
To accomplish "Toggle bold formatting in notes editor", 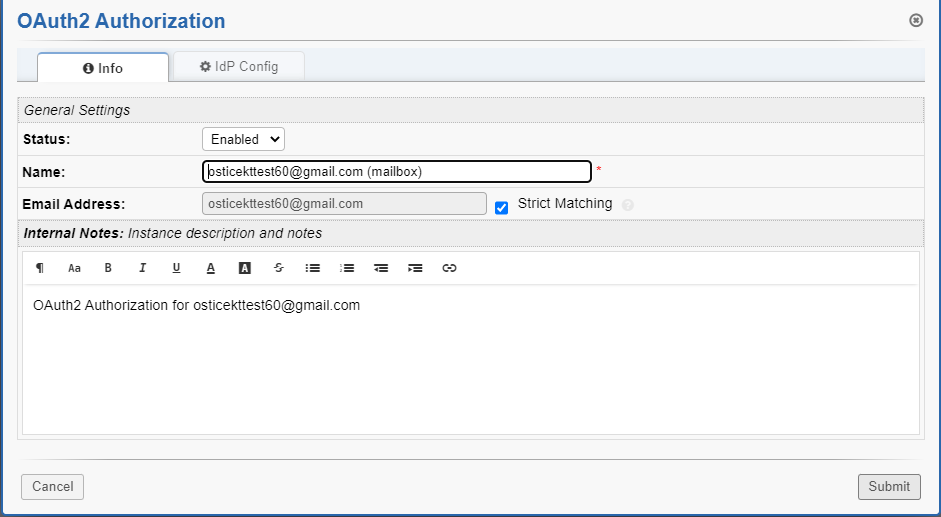I will point(108,268).
